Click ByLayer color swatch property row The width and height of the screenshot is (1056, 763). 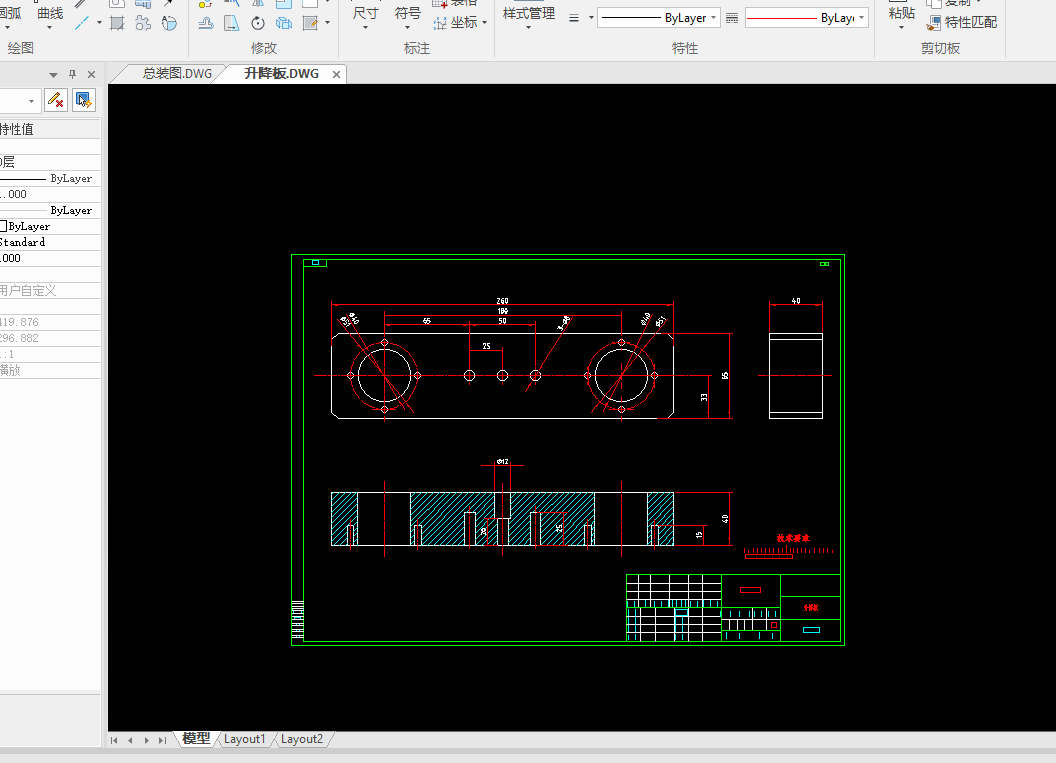pos(50,226)
